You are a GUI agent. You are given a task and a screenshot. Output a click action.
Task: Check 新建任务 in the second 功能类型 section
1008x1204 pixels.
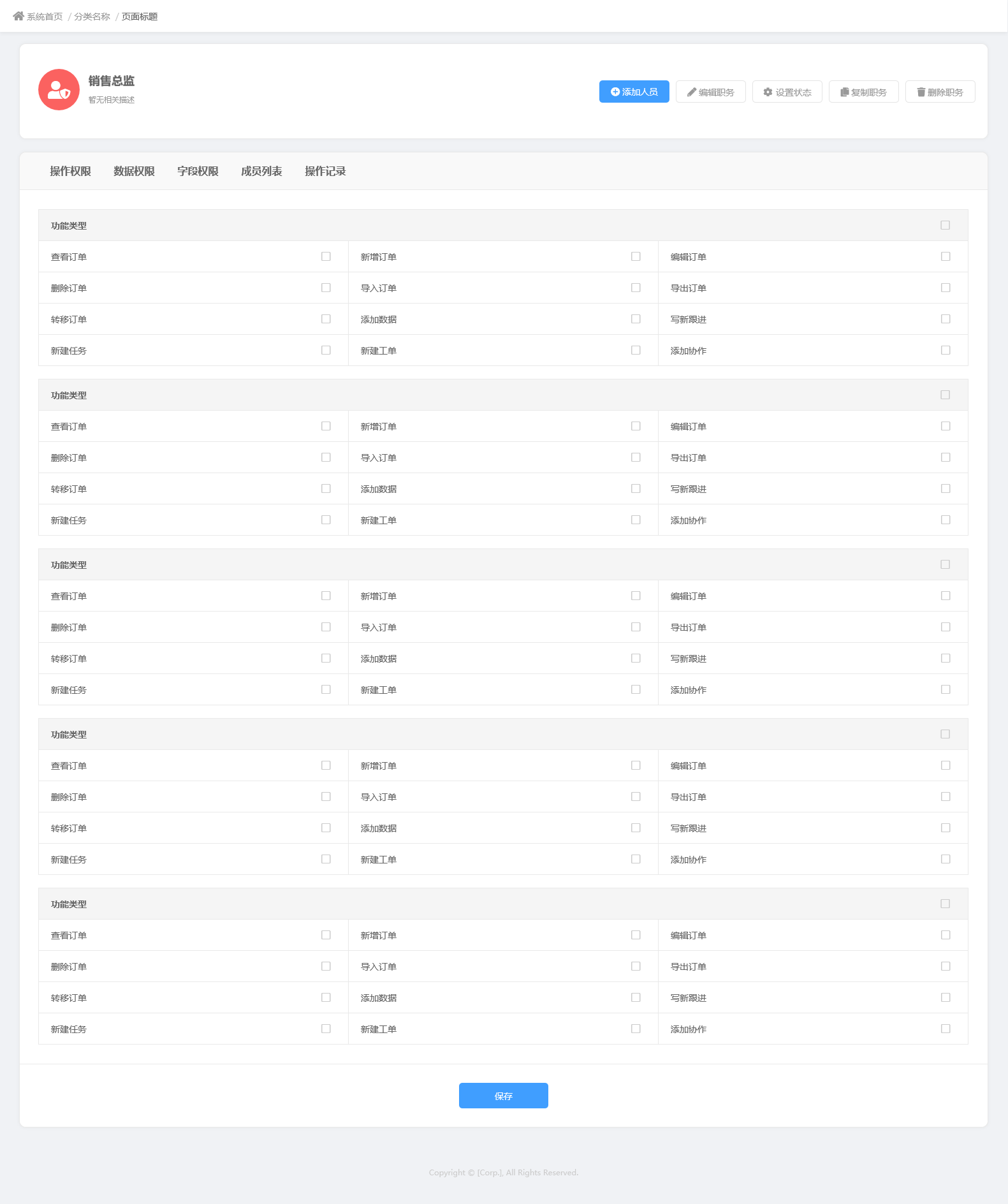tap(326, 520)
